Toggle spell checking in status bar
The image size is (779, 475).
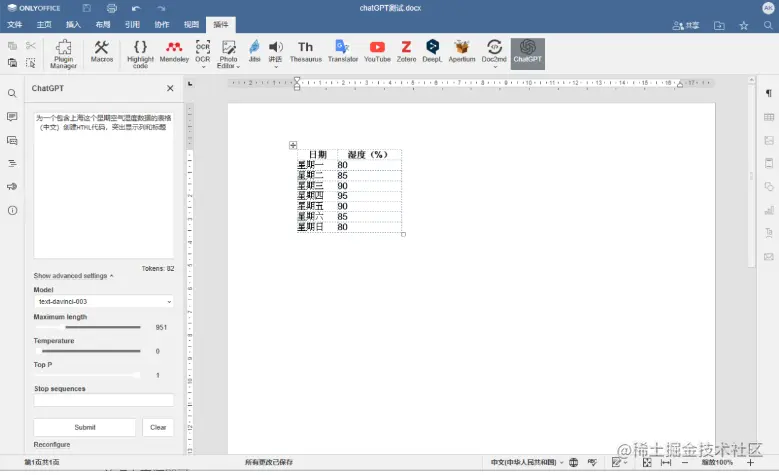[x=592, y=463]
